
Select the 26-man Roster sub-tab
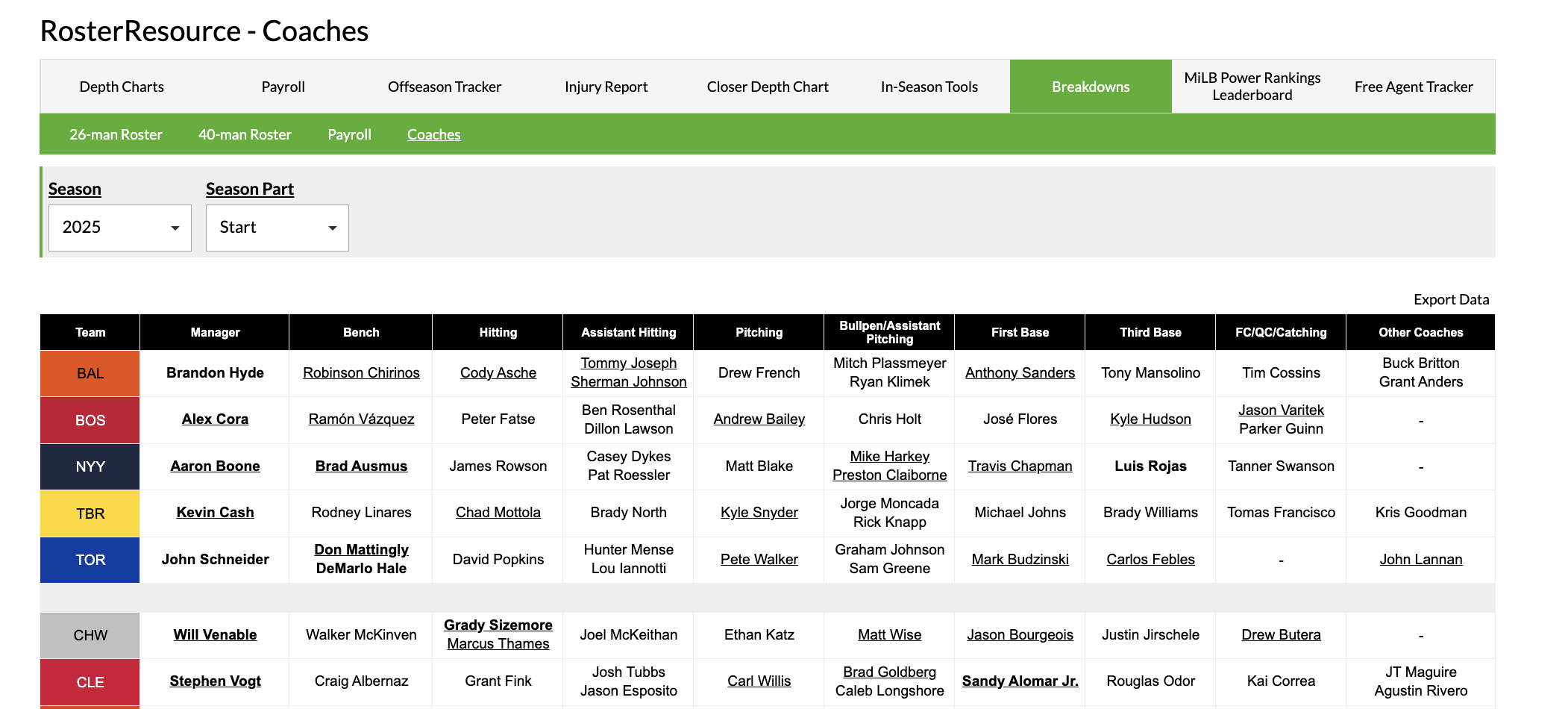coord(116,134)
